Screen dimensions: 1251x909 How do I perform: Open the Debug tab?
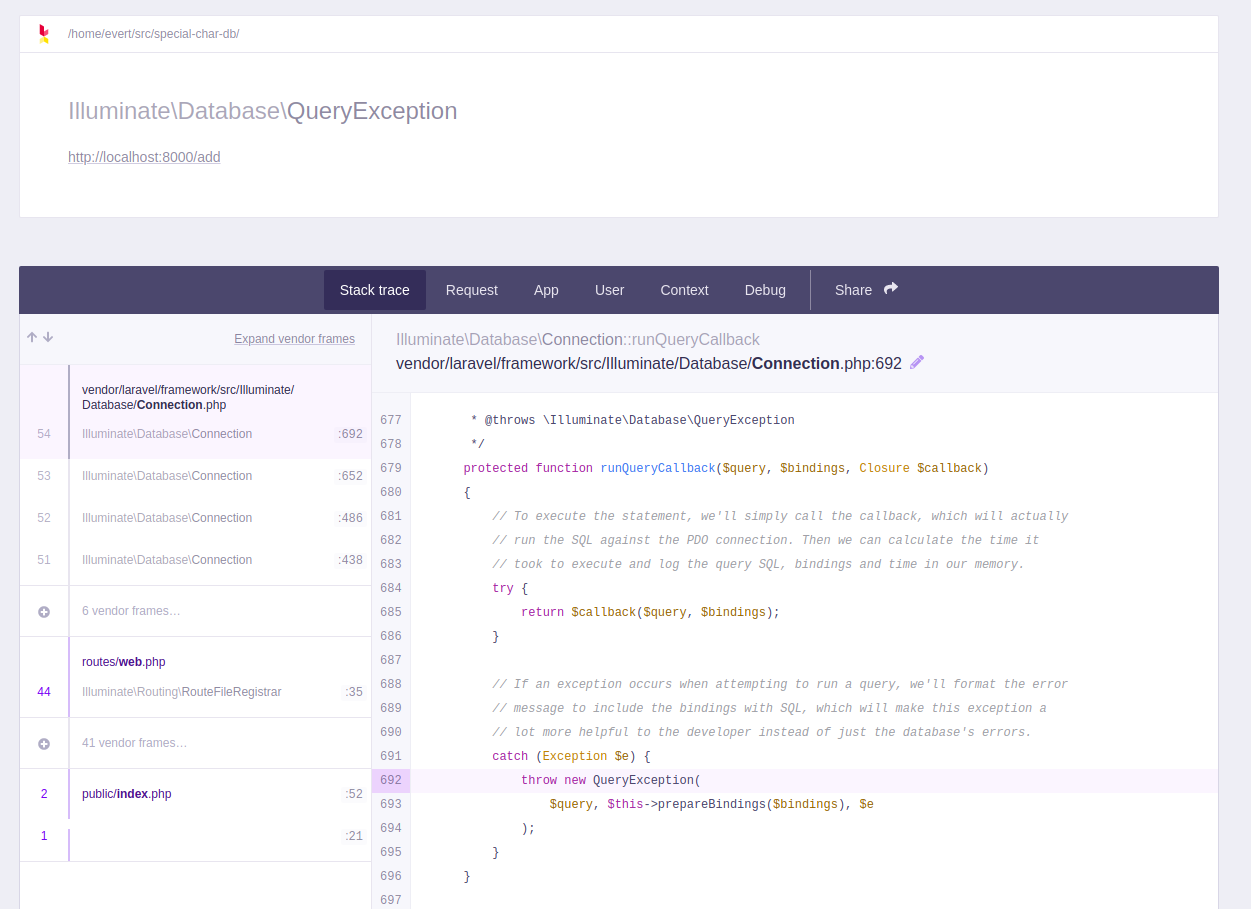[x=765, y=290]
